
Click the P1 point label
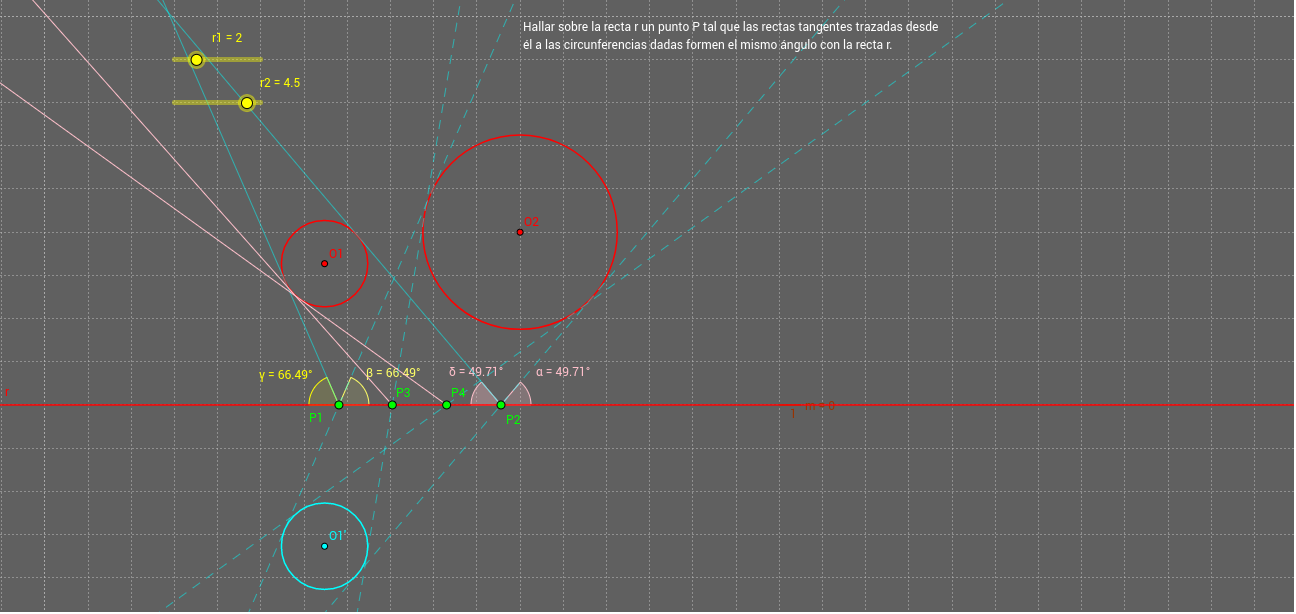click(x=316, y=418)
